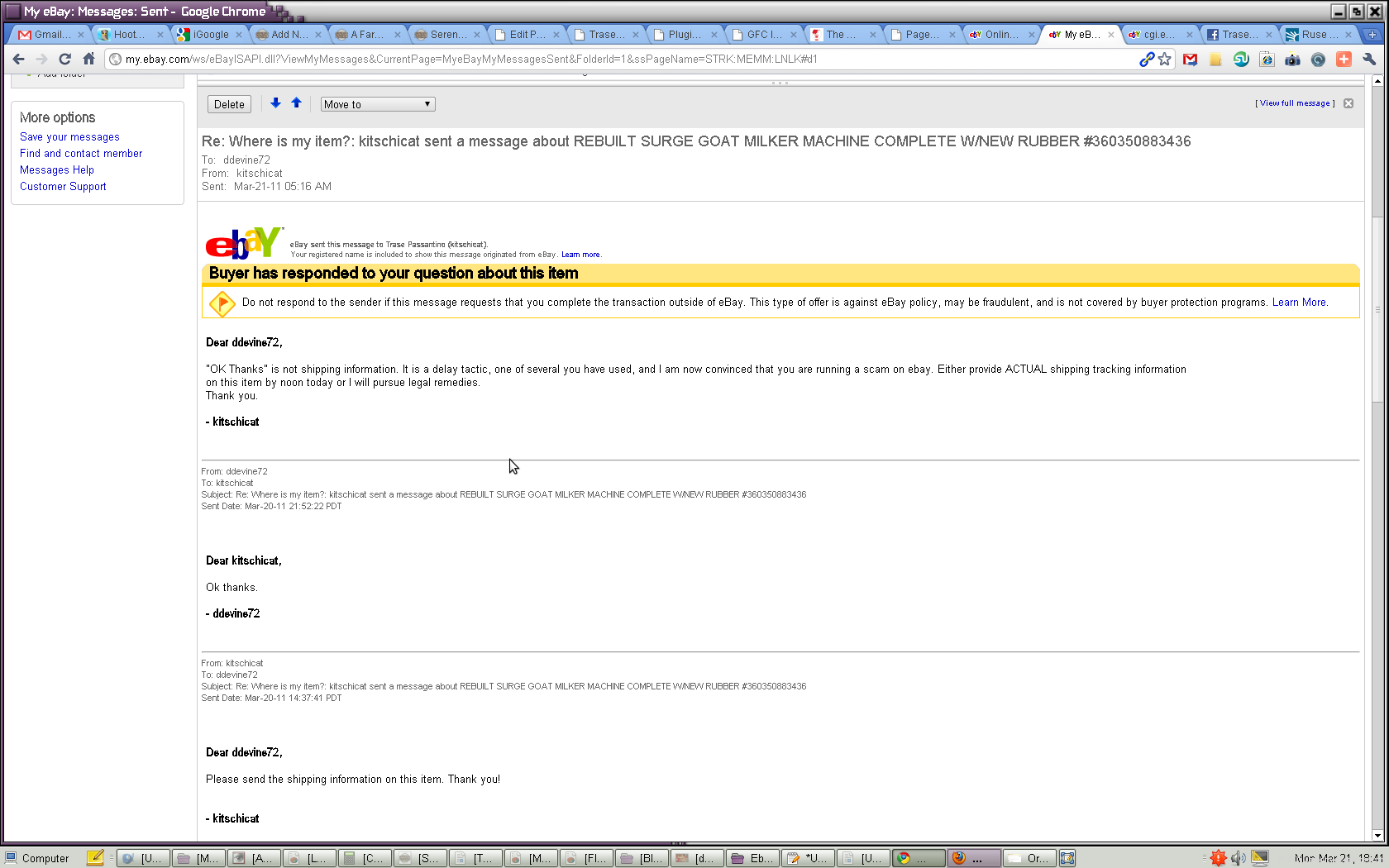The width and height of the screenshot is (1389, 868).
Task: Open the Gmail send-page extension icon
Action: coord(1190,59)
